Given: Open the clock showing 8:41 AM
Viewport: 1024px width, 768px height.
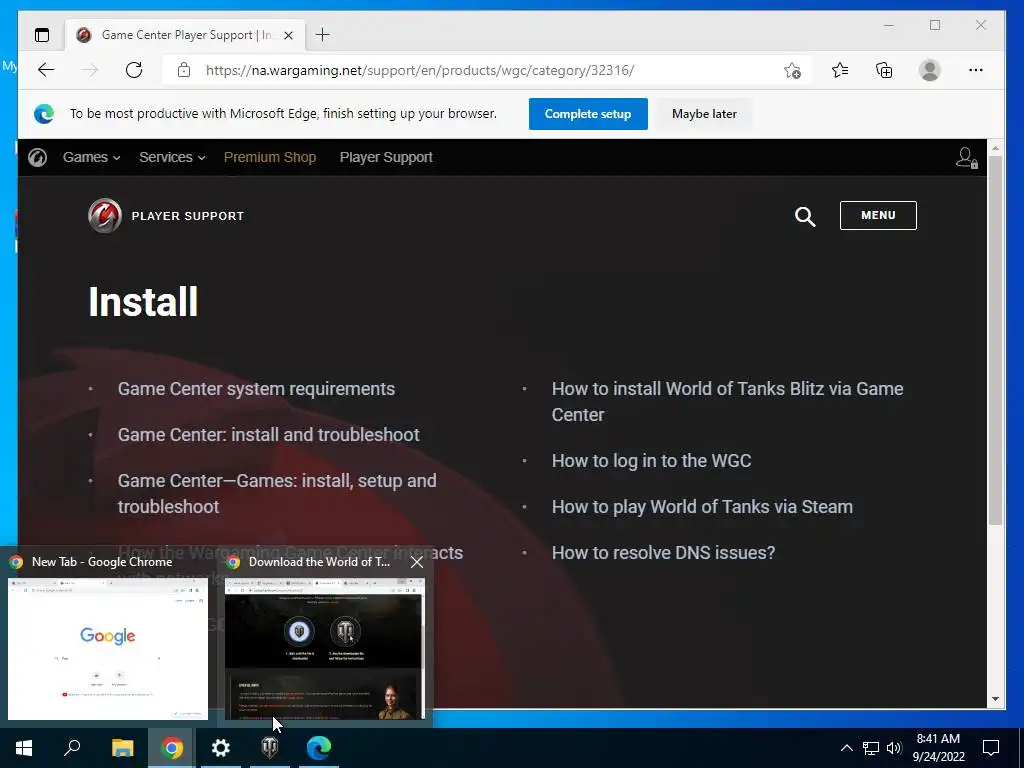Looking at the screenshot, I should (938, 748).
